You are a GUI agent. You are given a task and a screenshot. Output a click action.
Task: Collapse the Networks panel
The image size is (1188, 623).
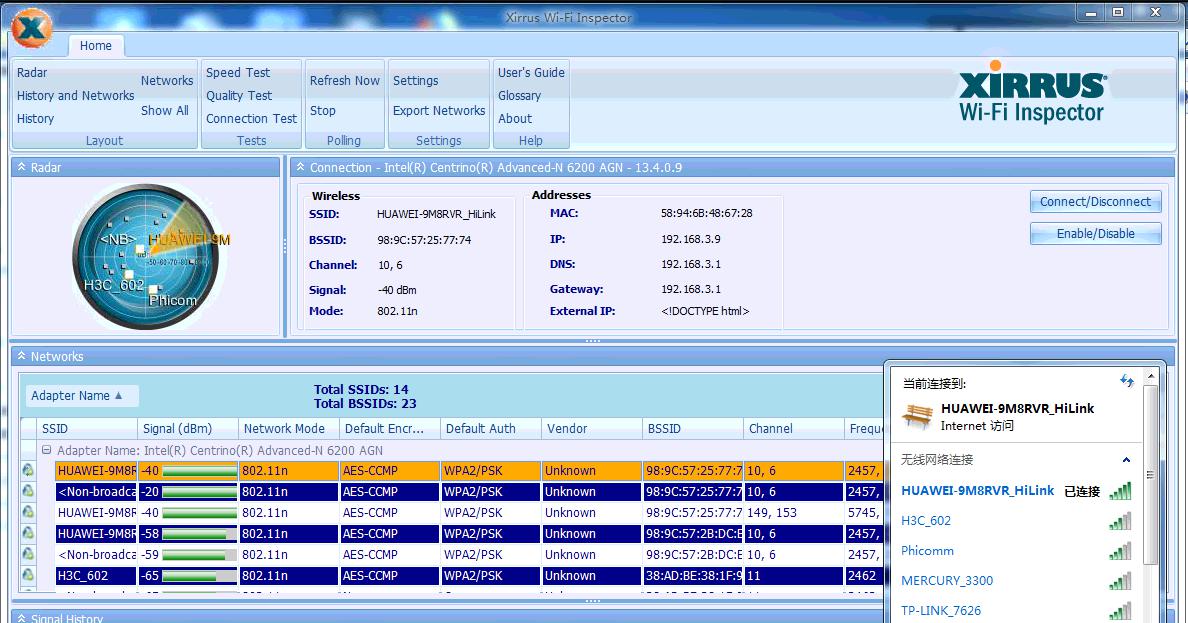pyautogui.click(x=21, y=355)
